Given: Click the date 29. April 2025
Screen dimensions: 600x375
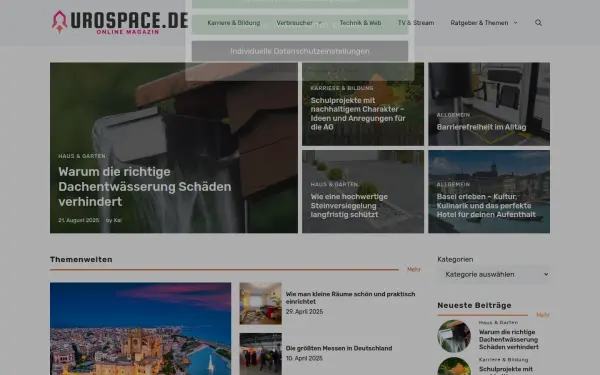Looking at the screenshot, I should coord(304,312).
